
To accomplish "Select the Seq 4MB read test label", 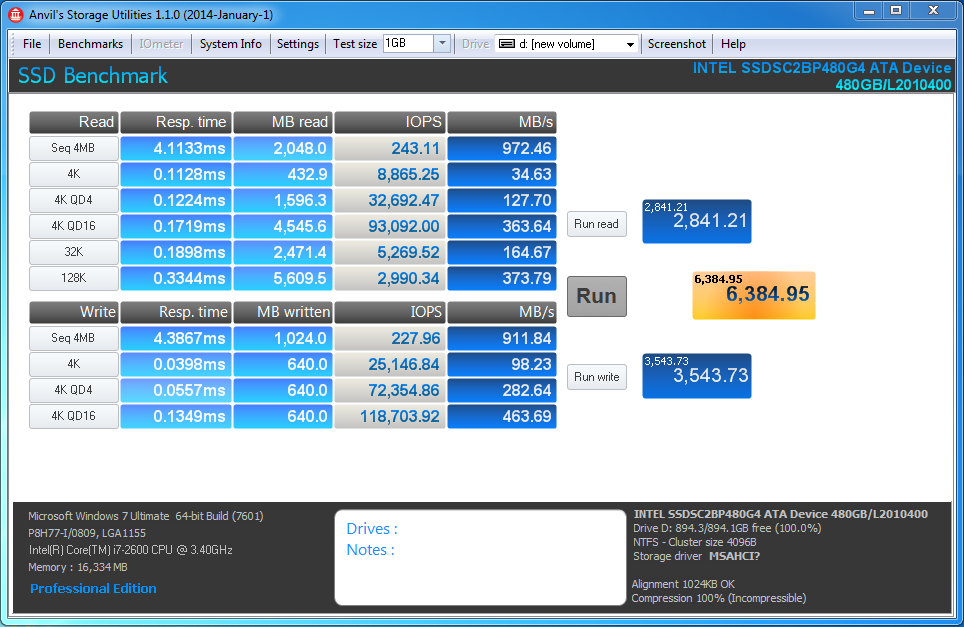I will point(73,148).
